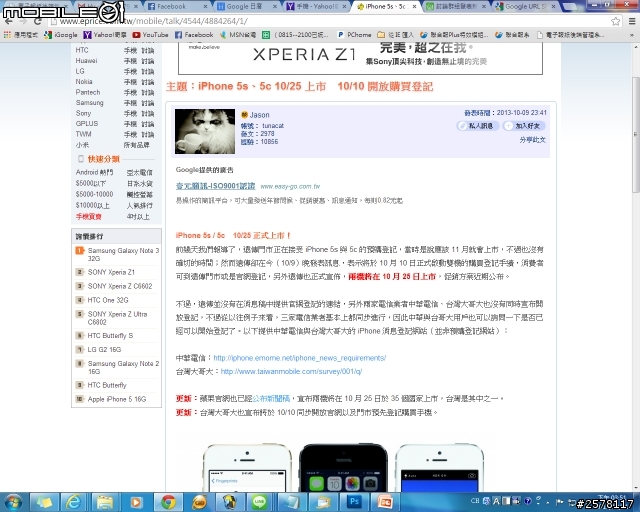The width and height of the screenshot is (640, 512).
Task: Open LG G2 16G ranking entry
Action: pyautogui.click(x=104, y=349)
